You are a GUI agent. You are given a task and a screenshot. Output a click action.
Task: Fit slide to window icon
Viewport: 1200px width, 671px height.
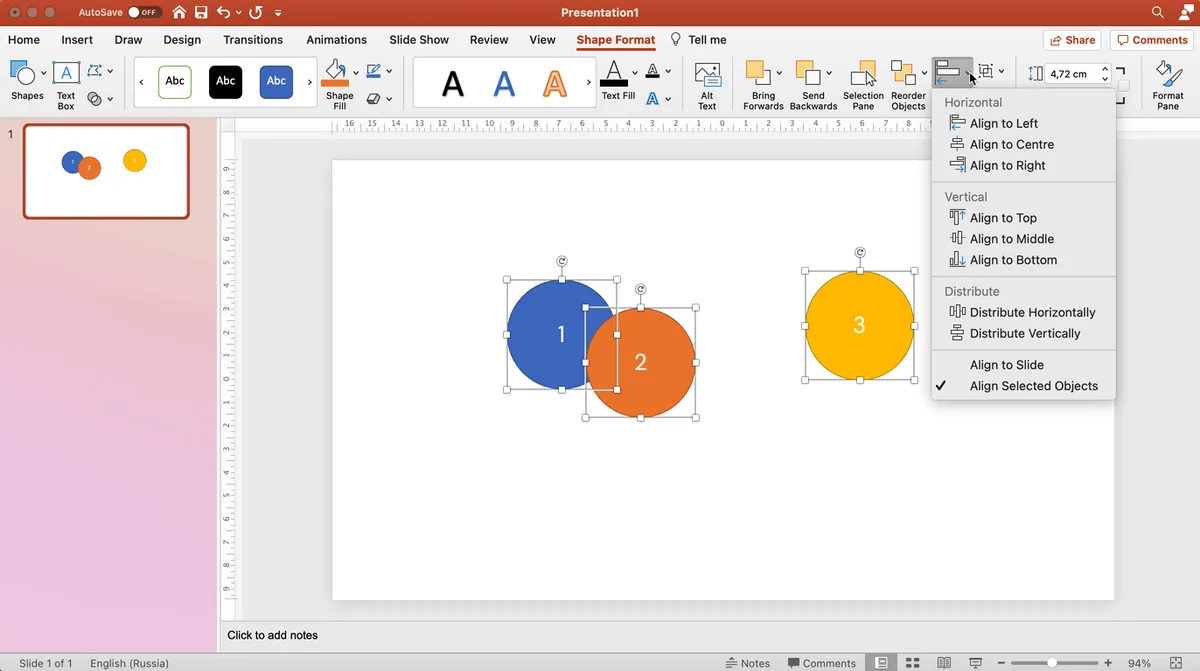[1176, 663]
